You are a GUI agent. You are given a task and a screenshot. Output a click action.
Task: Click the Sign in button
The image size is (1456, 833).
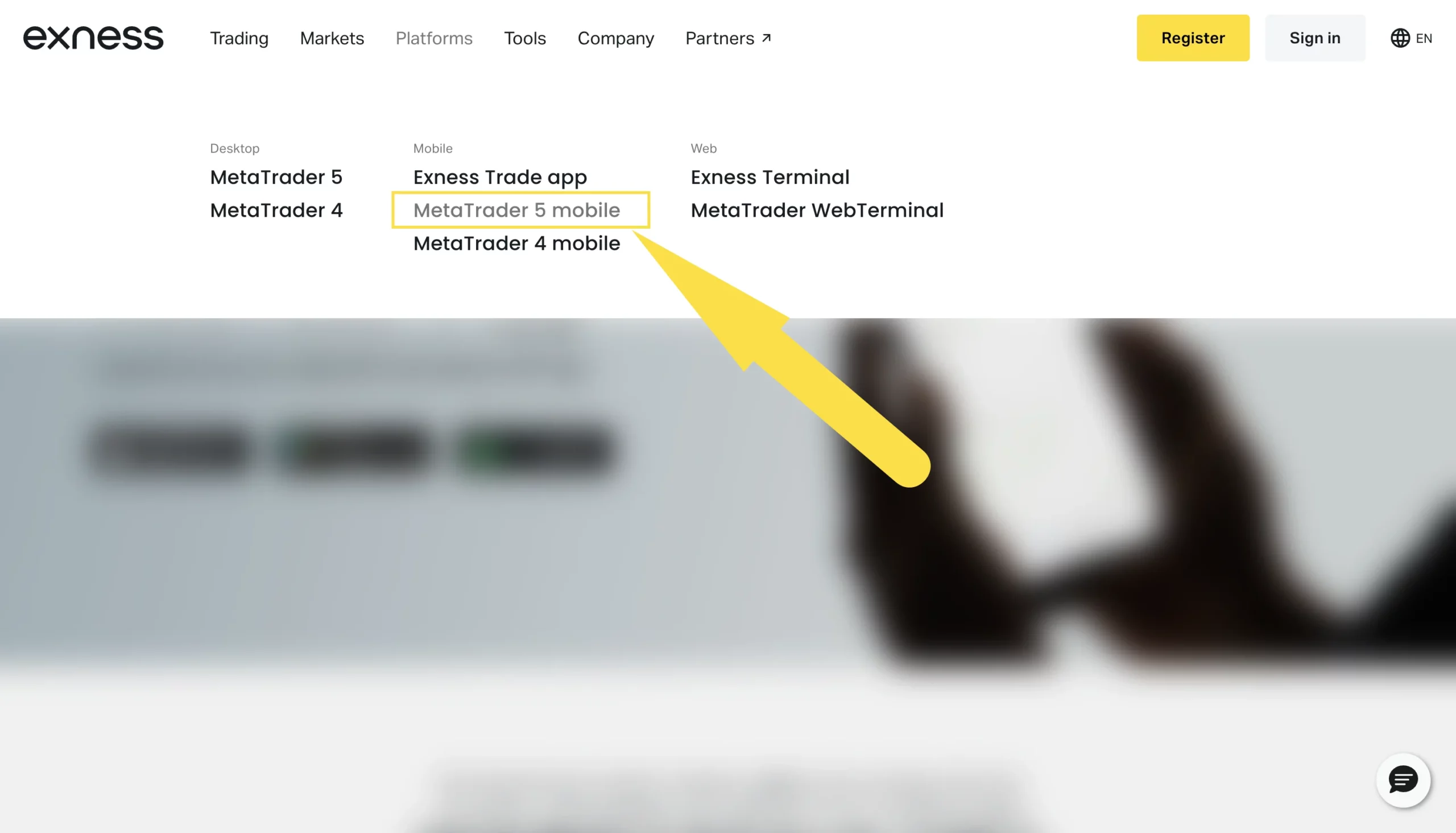pos(1315,38)
